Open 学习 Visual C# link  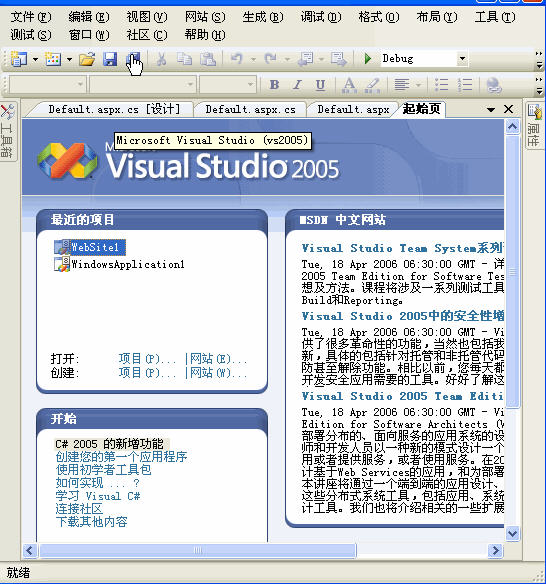pos(98,496)
